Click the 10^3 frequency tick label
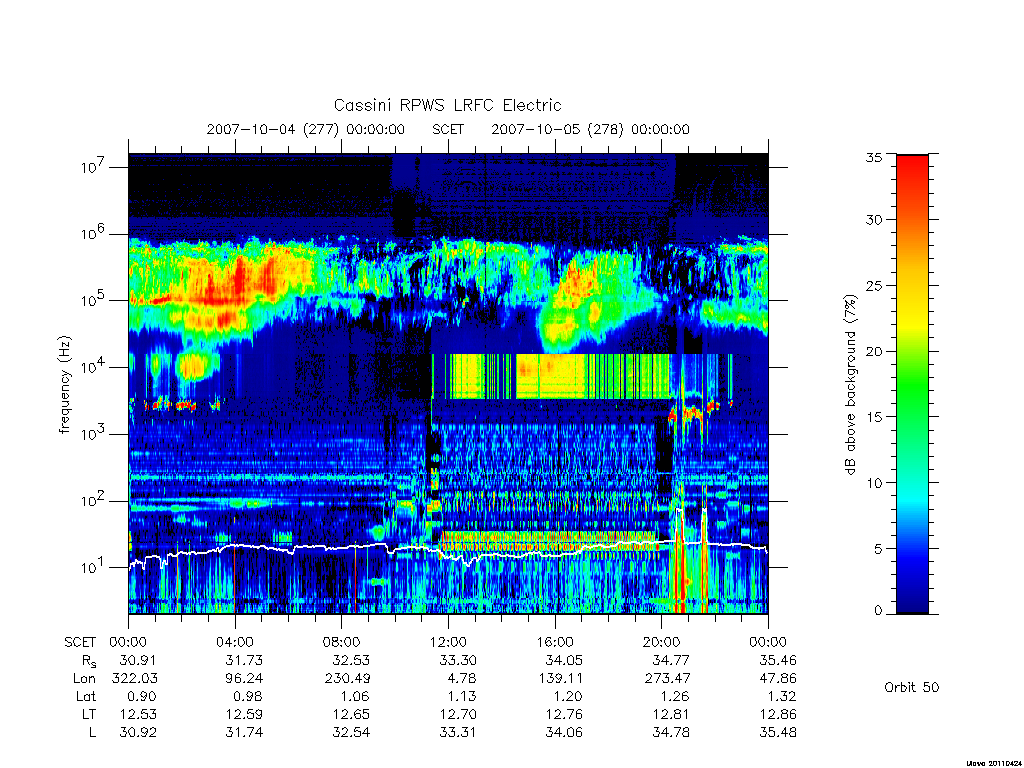 pos(94,433)
